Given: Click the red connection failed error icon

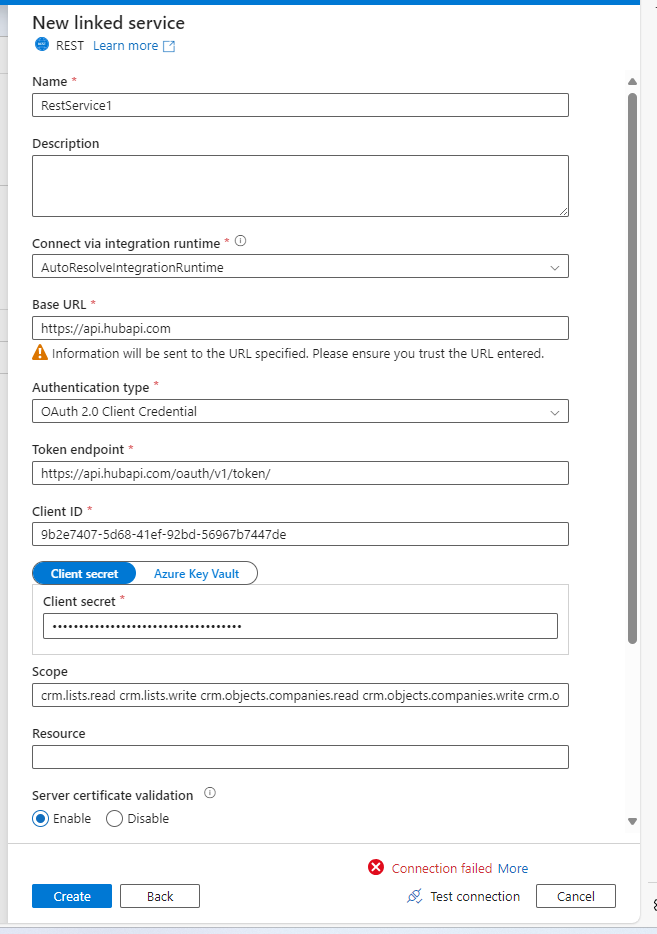Looking at the screenshot, I should (376, 867).
